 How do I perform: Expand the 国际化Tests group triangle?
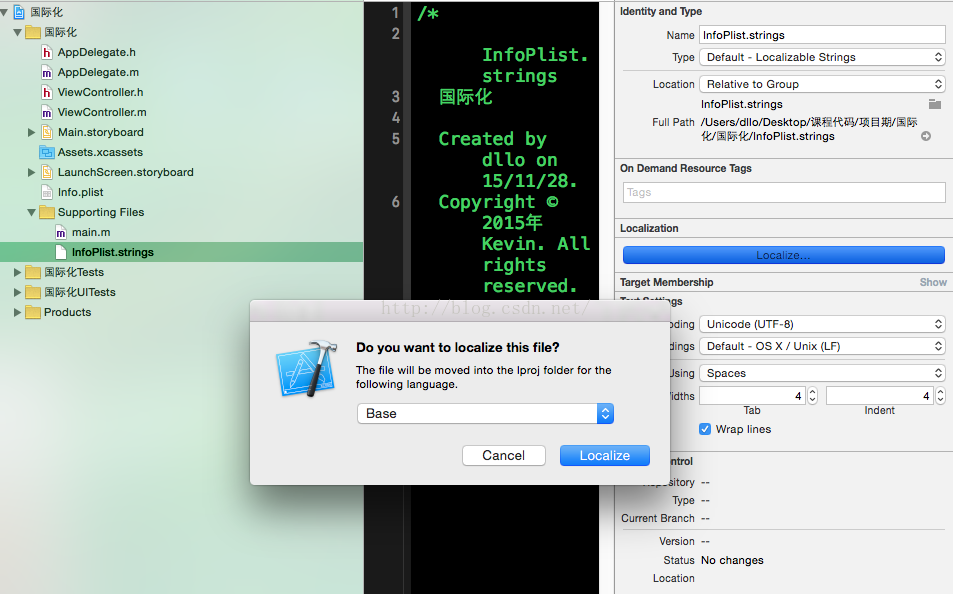[17, 272]
